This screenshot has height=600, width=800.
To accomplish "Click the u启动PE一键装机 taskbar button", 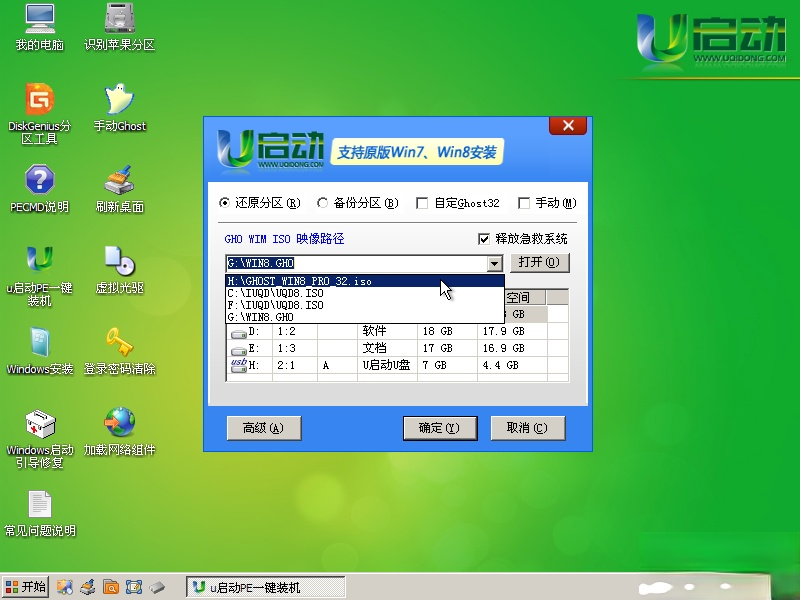I will 265,587.
